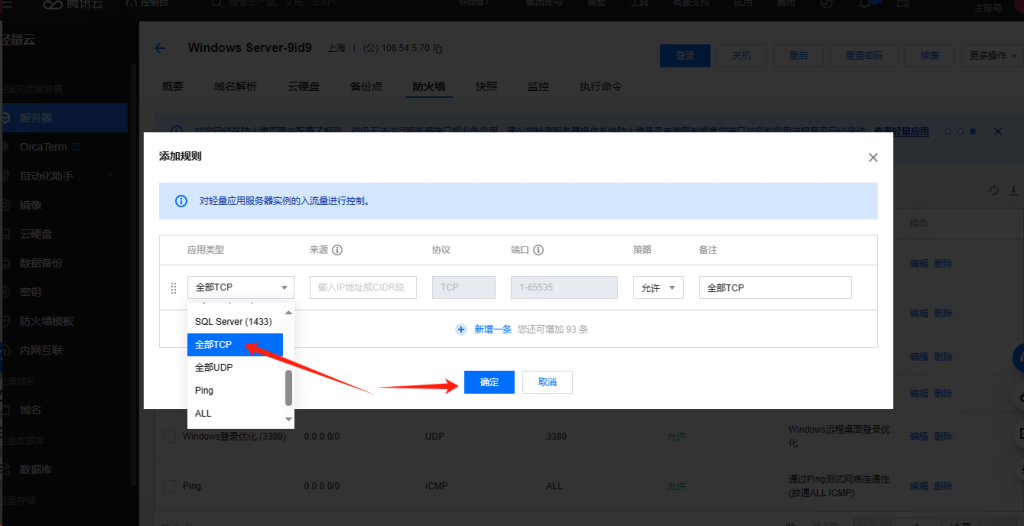This screenshot has width=1024, height=526.
Task: Click the option list's up arrow
Action: (x=289, y=312)
